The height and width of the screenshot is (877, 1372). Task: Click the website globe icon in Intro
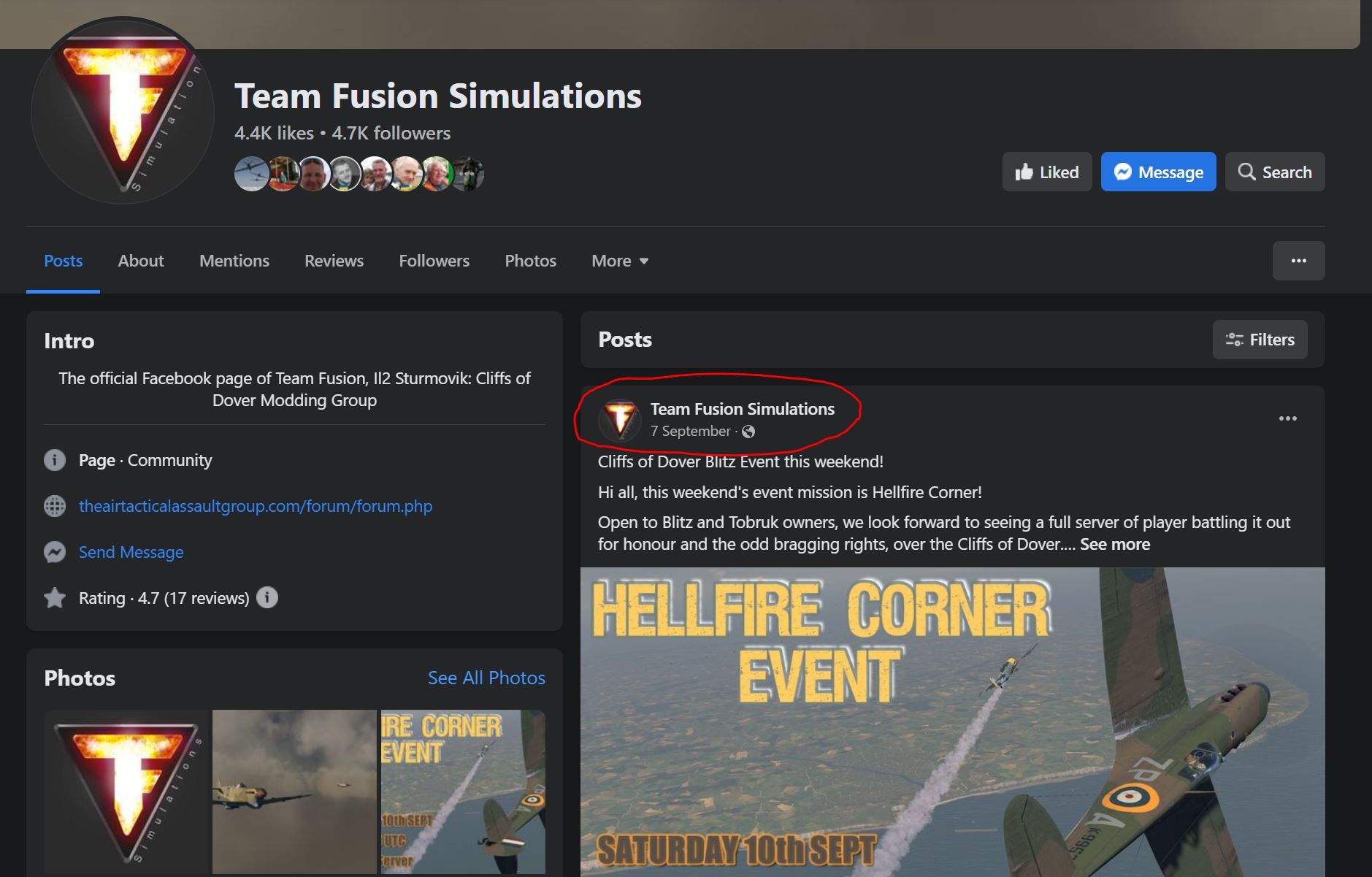55,506
